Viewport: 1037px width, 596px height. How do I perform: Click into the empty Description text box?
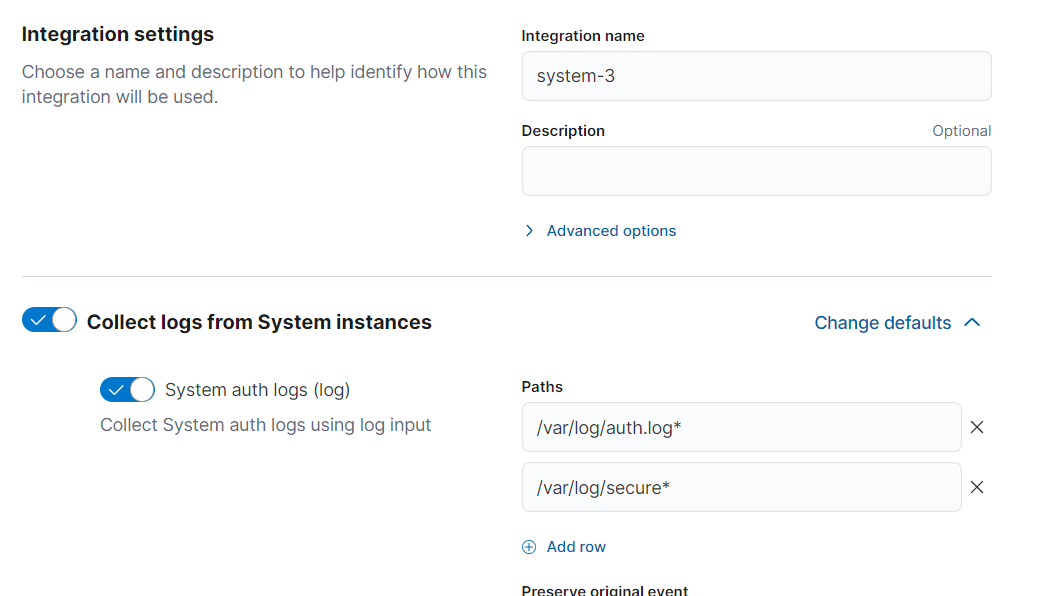[756, 171]
